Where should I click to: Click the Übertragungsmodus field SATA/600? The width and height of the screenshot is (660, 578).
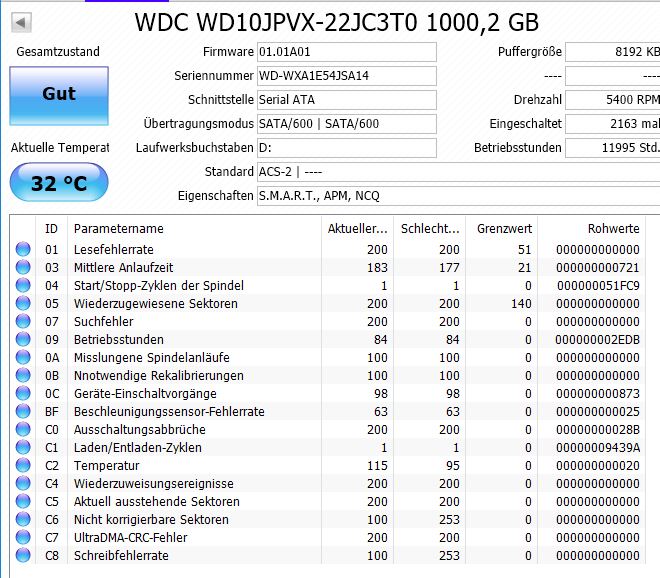point(347,124)
